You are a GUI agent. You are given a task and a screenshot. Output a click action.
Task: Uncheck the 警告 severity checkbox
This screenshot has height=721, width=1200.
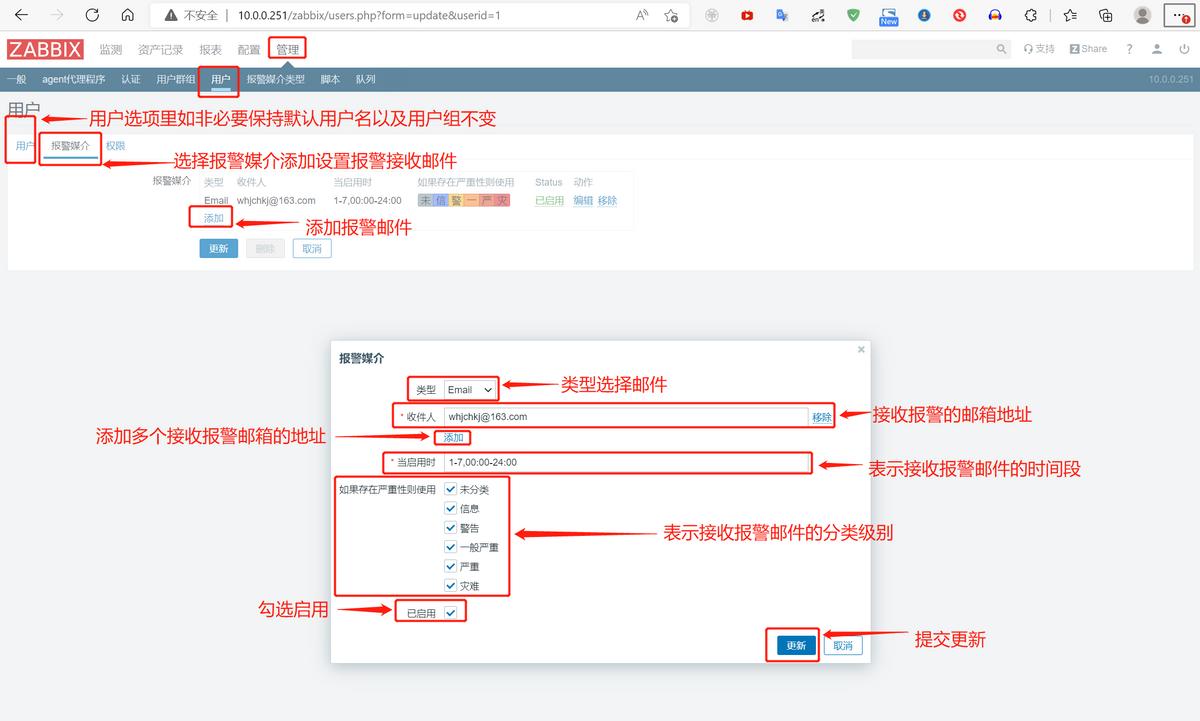(x=451, y=527)
